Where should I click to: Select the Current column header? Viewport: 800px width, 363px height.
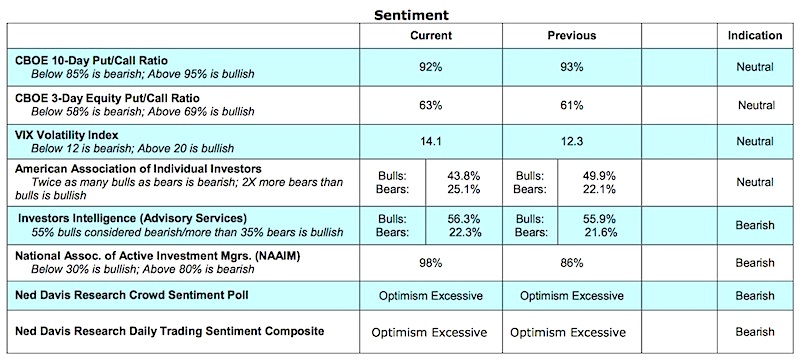431,35
